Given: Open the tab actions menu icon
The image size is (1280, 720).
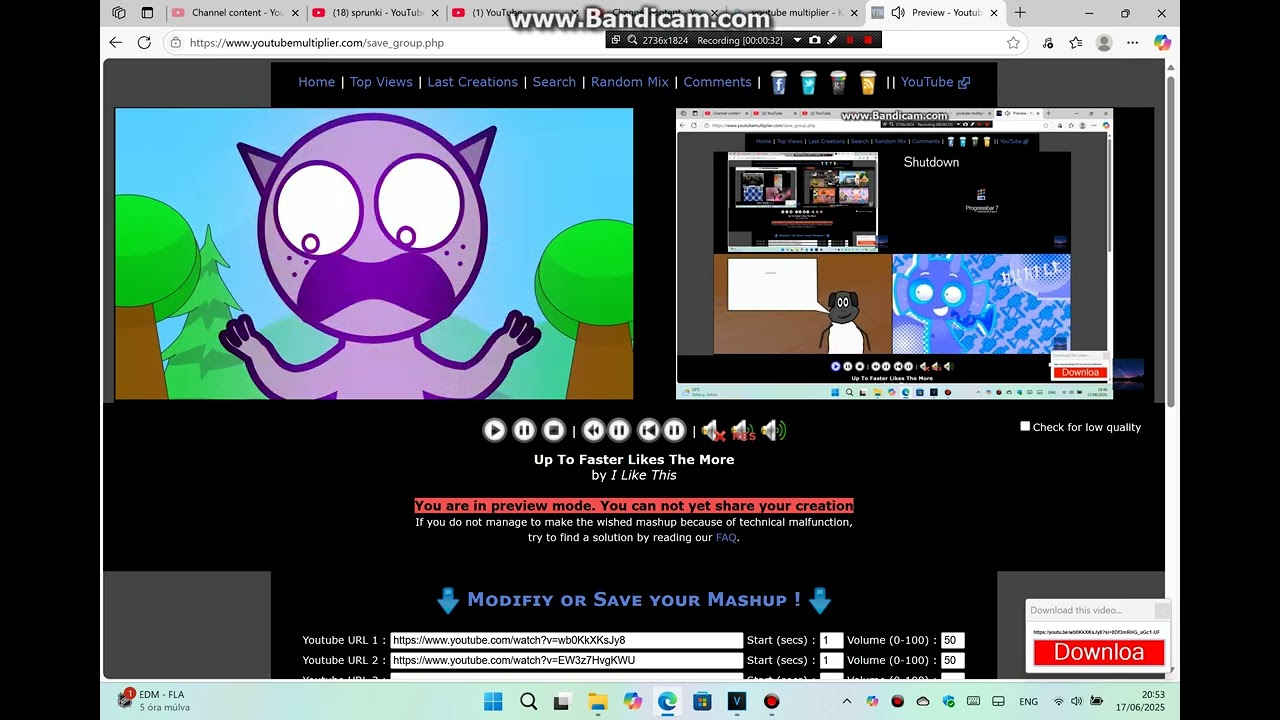Looking at the screenshot, I should (147, 13).
